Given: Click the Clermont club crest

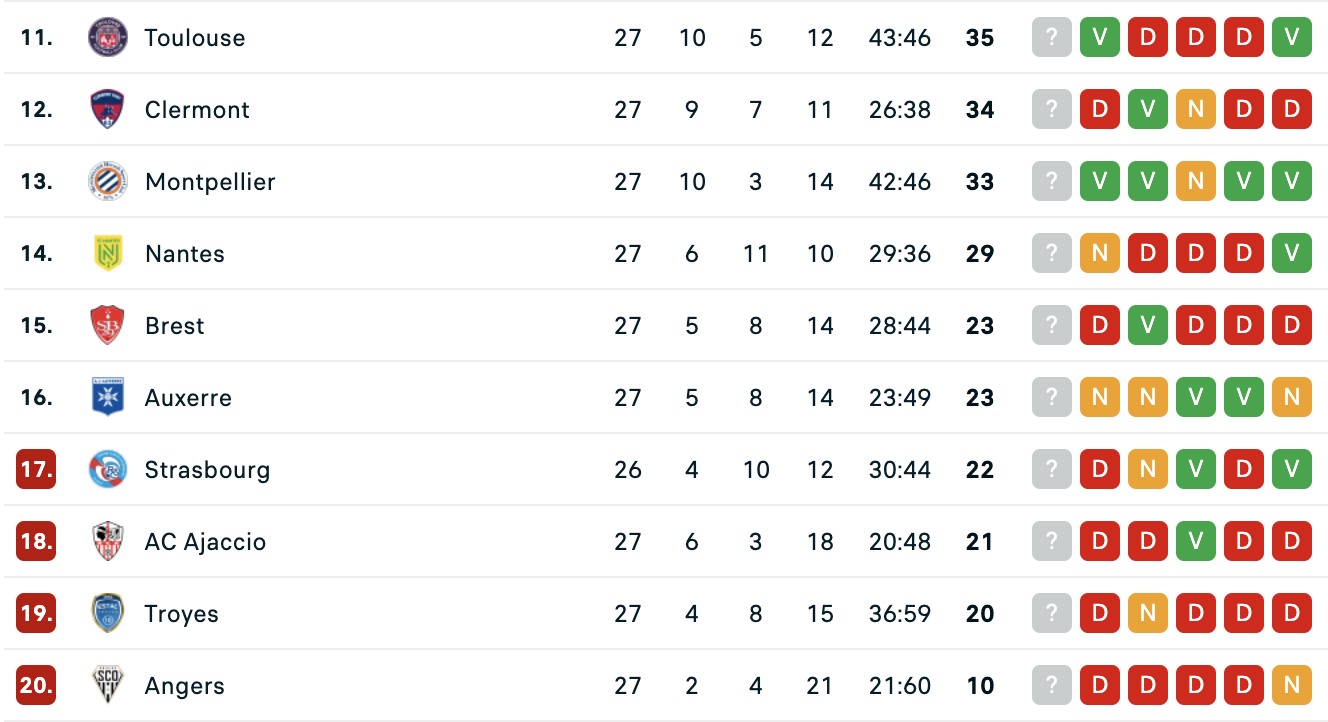Looking at the screenshot, I should pos(107,110).
